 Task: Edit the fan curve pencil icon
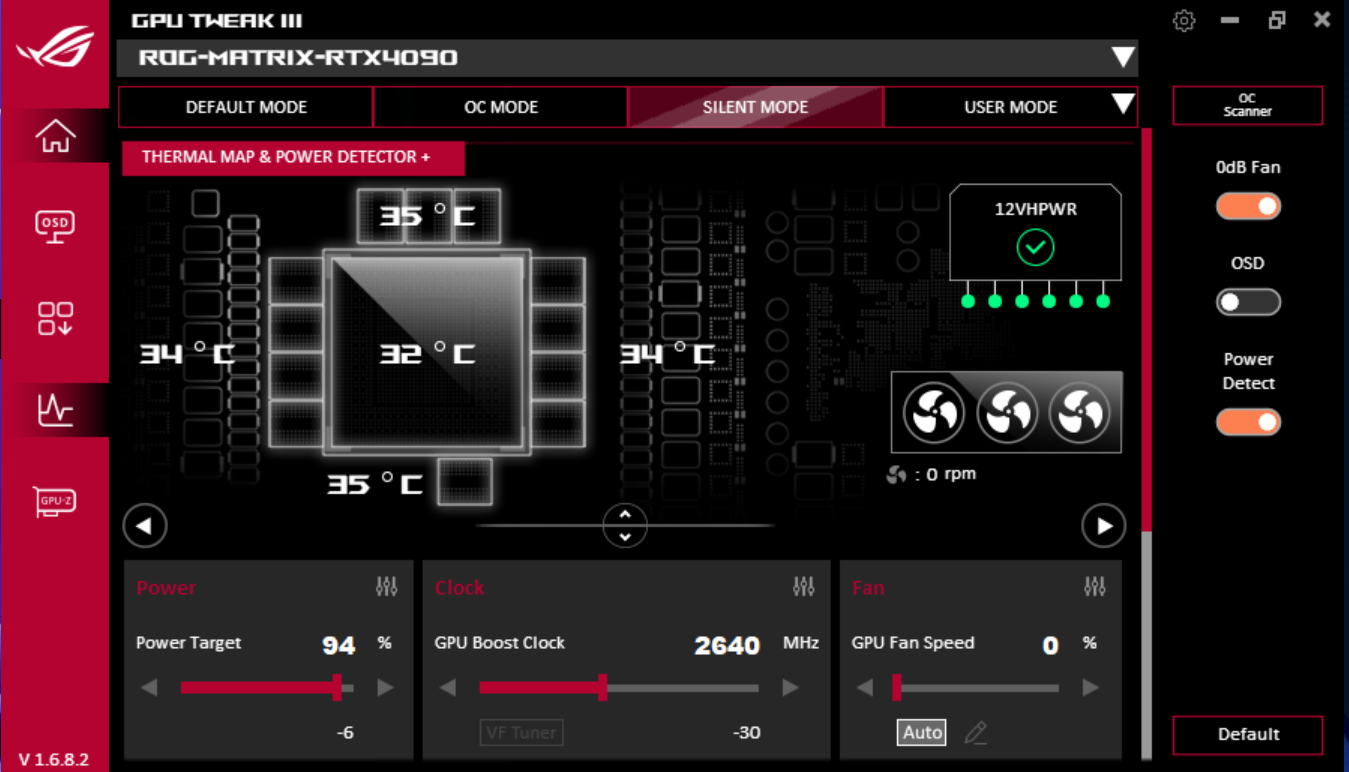pyautogui.click(x=976, y=733)
